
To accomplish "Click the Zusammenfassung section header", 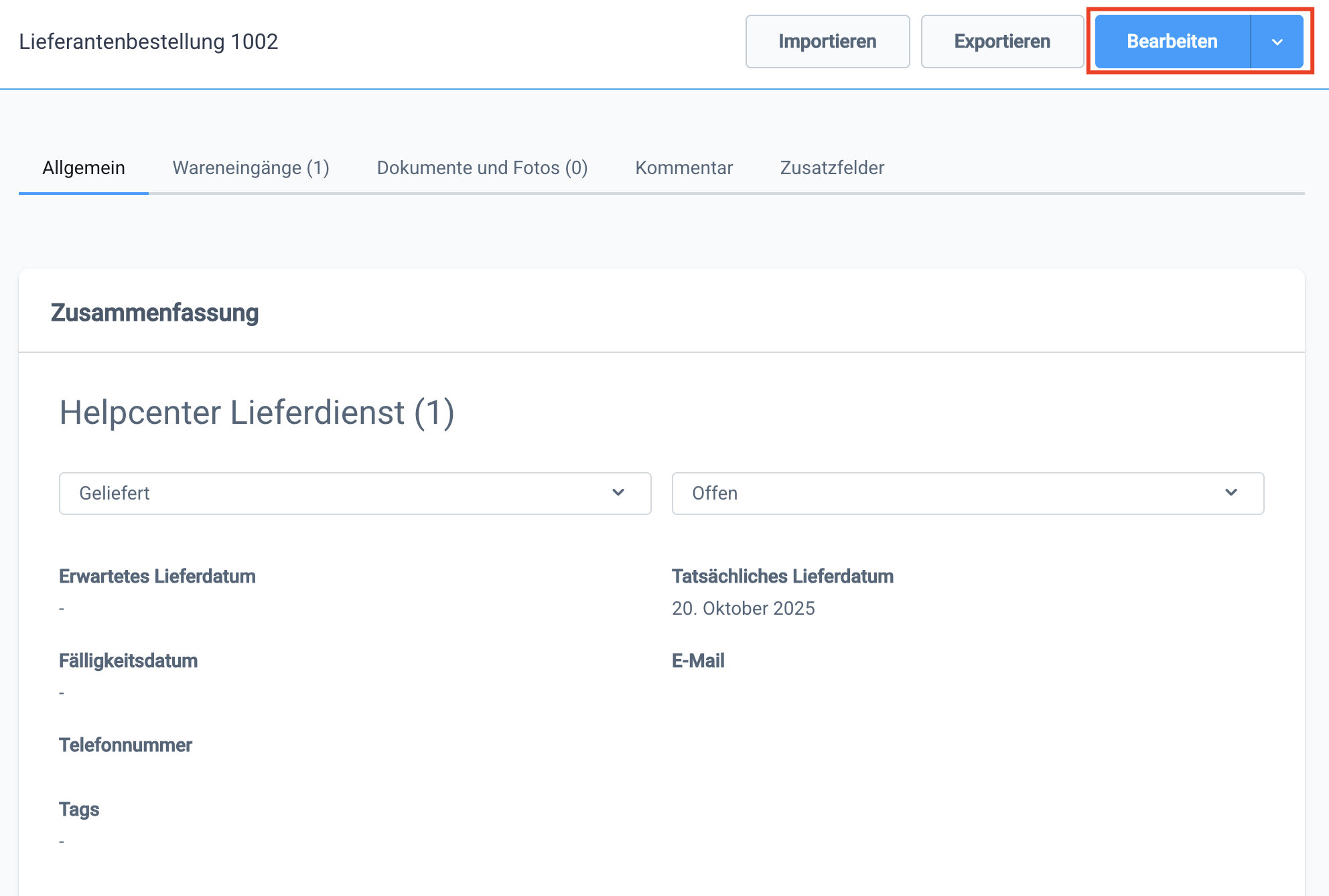I will (x=155, y=312).
